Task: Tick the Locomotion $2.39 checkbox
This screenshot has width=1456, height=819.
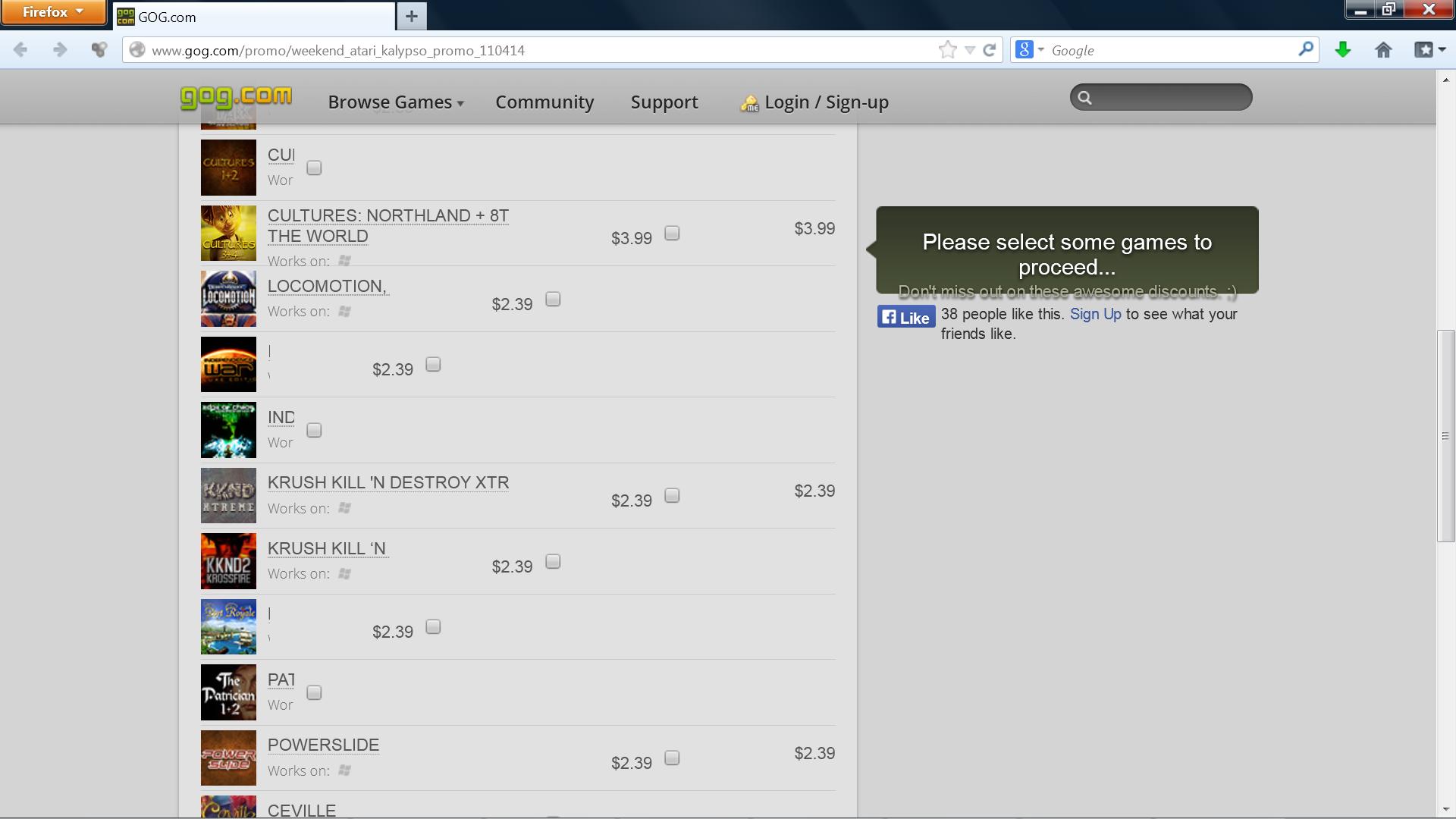Action: click(553, 299)
